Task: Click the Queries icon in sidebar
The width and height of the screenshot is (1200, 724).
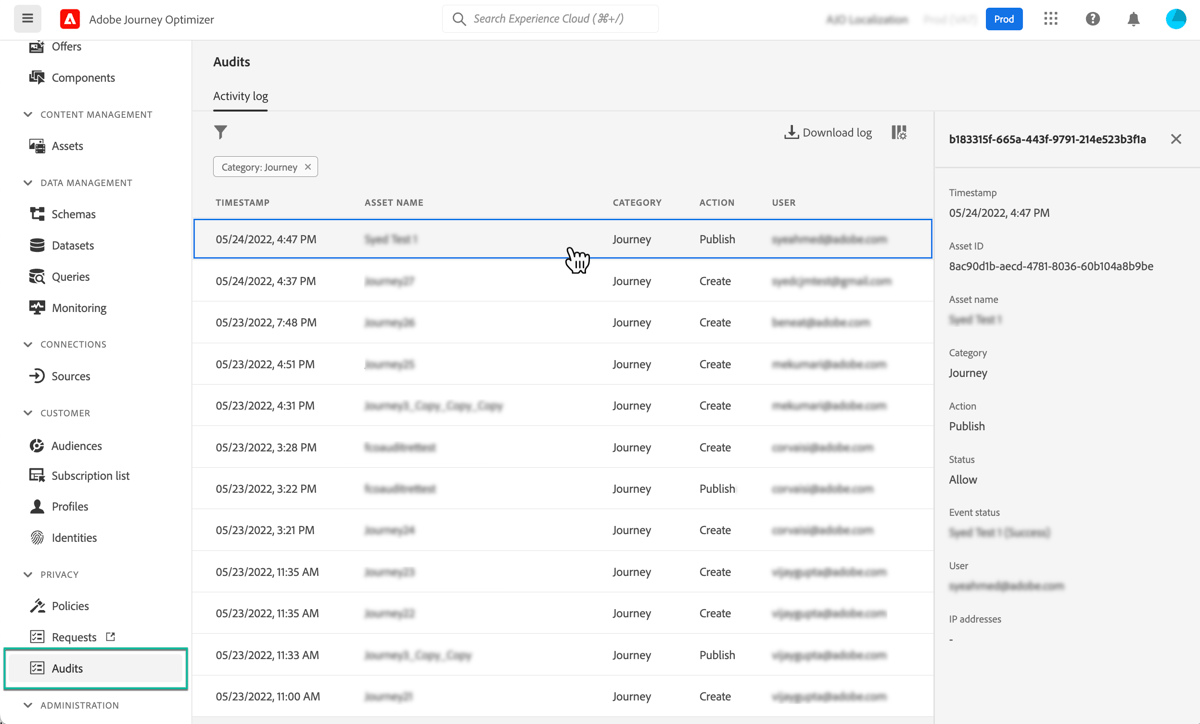Action: pyautogui.click(x=36, y=276)
